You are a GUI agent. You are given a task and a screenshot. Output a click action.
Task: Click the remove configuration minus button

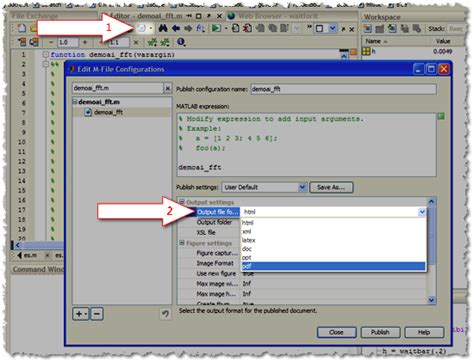coord(97,314)
